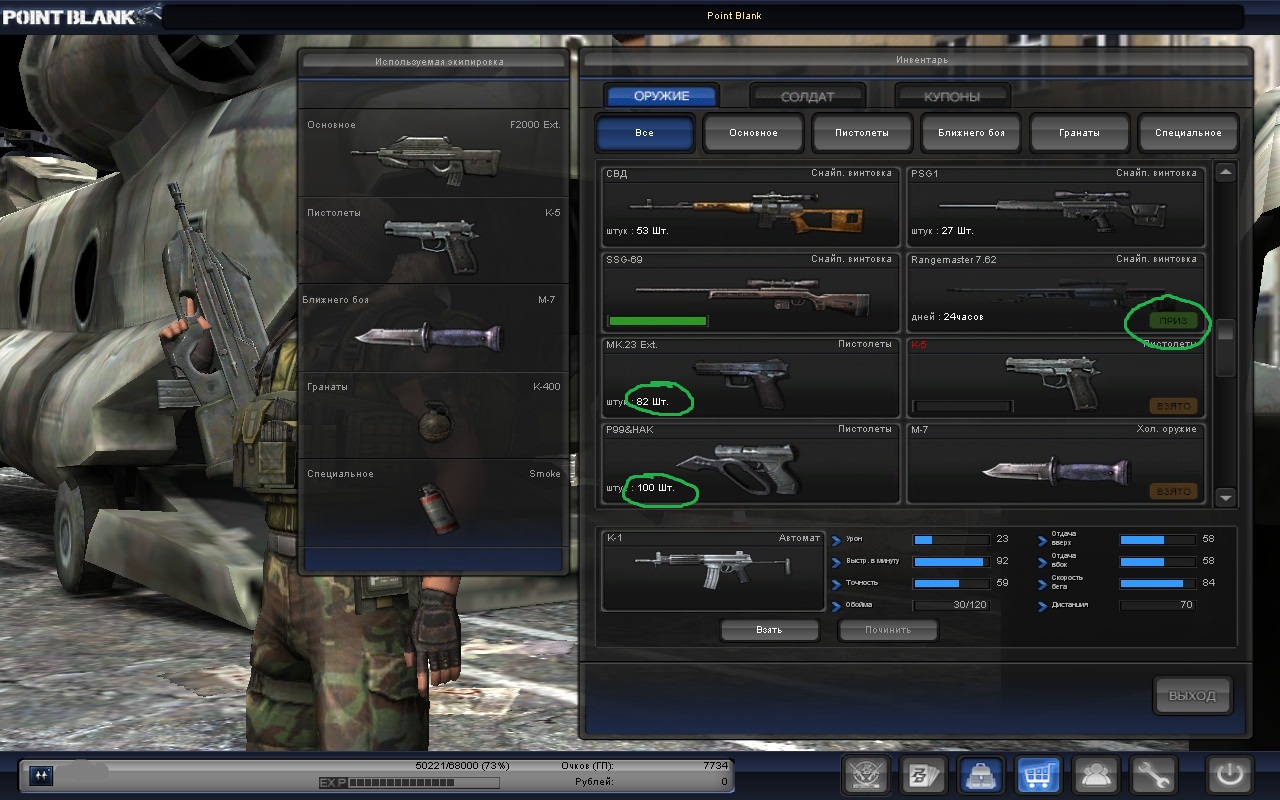Select the MK.23 Ext. pistol card
This screenshot has width=1280, height=800.
[751, 377]
